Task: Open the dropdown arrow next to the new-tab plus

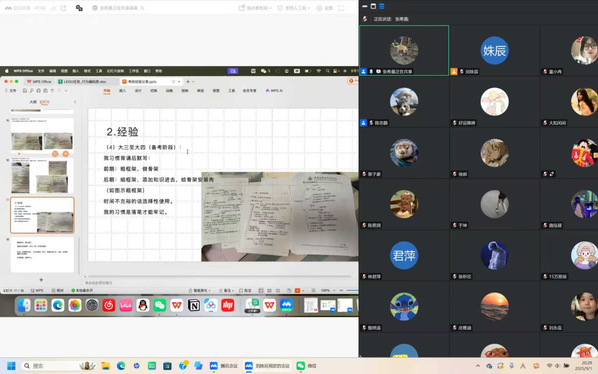Action: pyautogui.click(x=193, y=82)
